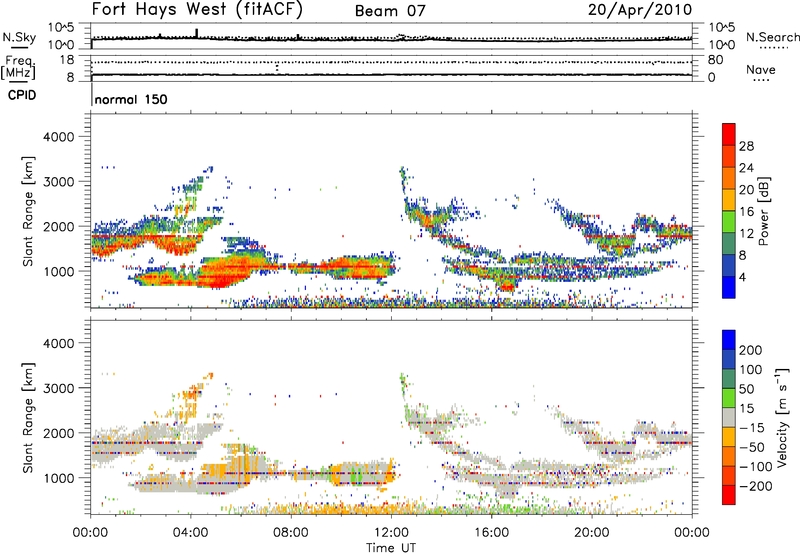
Task: Click the 'normal 150' CPID text
Action: pyautogui.click(x=131, y=99)
